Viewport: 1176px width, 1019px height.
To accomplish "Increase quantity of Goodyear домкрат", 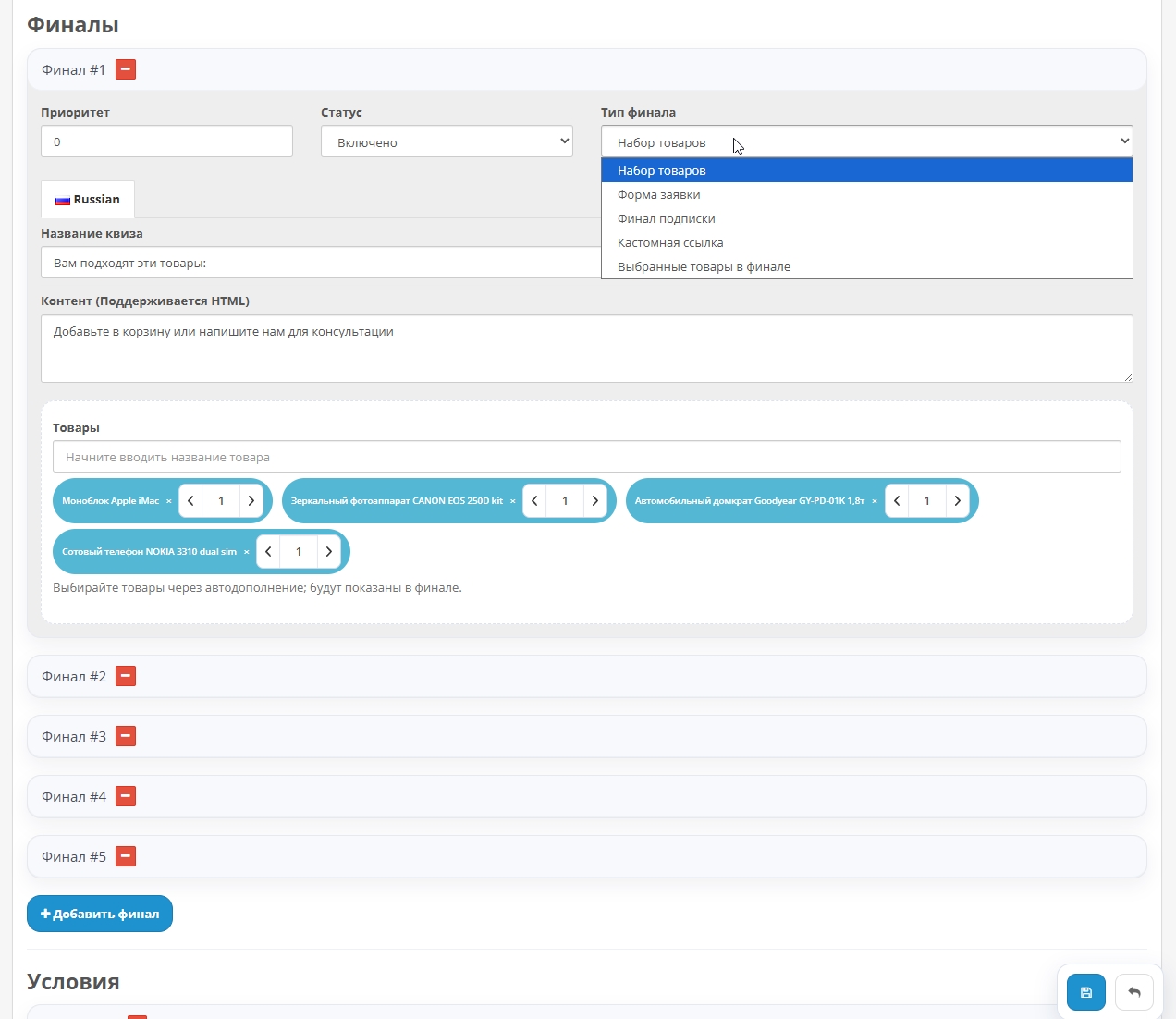I will [957, 501].
